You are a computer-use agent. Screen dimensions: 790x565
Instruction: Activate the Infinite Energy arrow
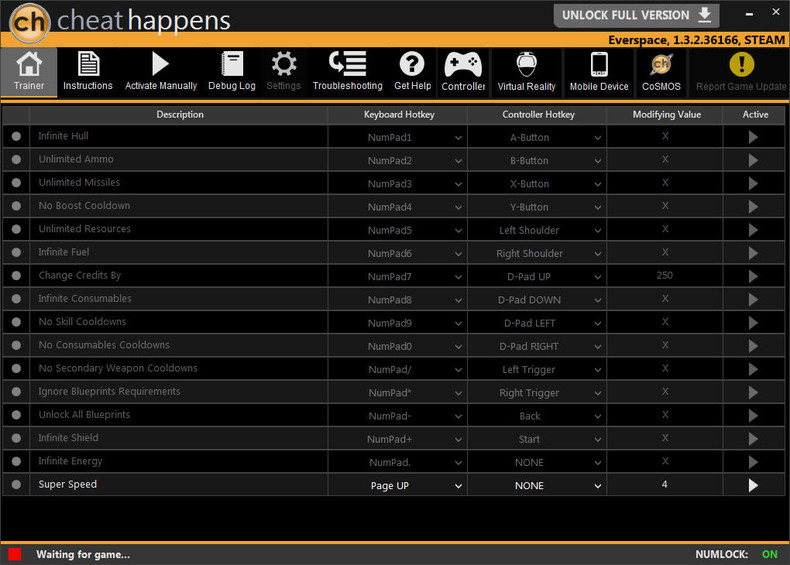tap(753, 462)
